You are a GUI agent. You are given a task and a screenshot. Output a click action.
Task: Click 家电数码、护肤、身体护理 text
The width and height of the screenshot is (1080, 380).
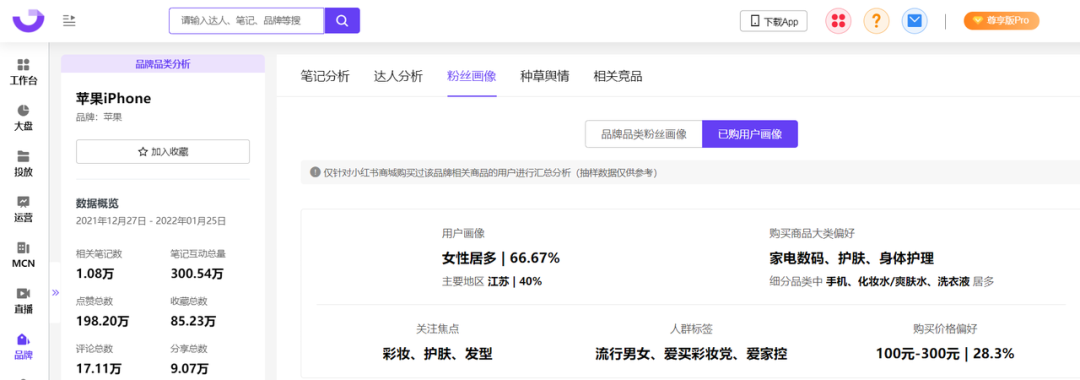click(851, 258)
